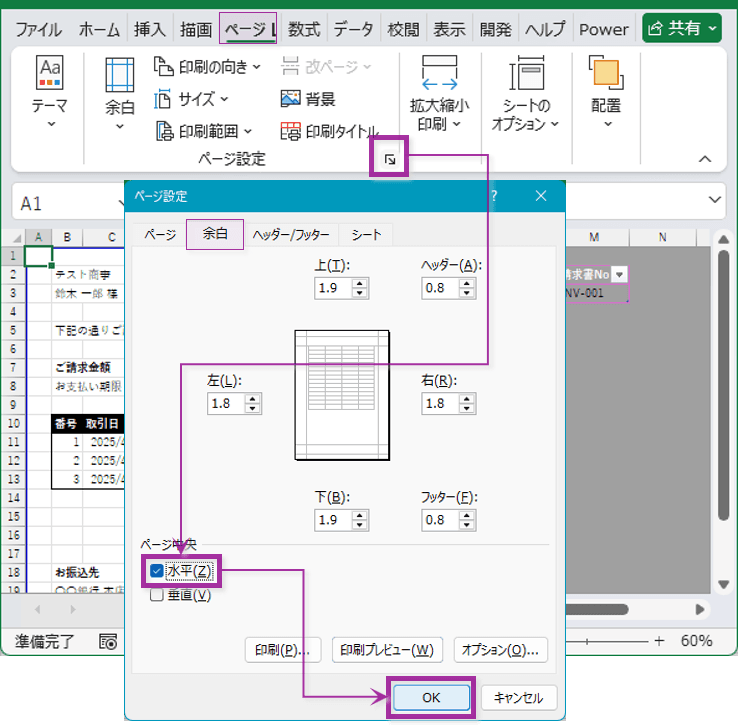Click vertical scrollbar up arrow
738x727 pixels.
tap(723, 239)
